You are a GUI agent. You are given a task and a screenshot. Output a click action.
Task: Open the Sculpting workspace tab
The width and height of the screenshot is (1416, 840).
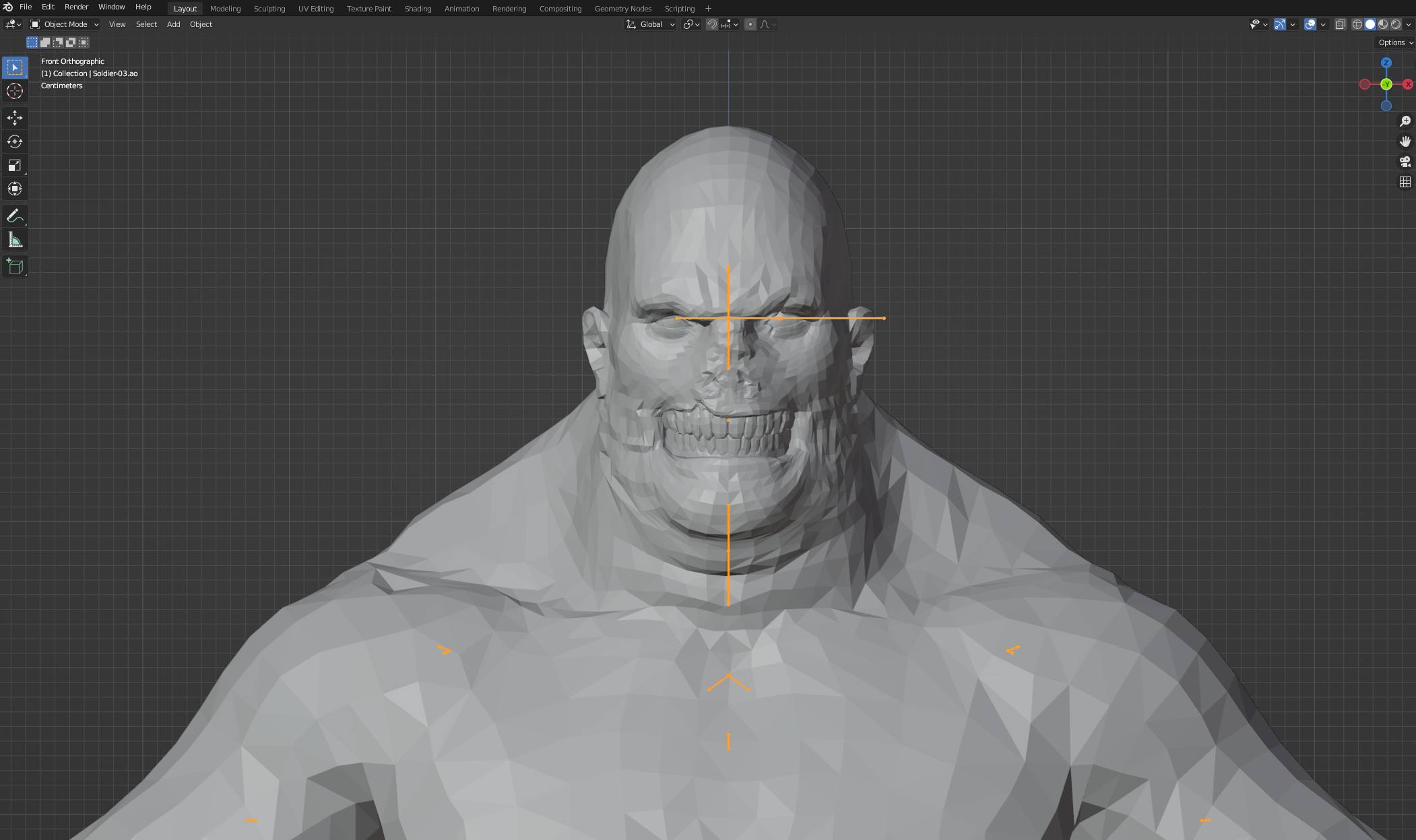coord(269,9)
